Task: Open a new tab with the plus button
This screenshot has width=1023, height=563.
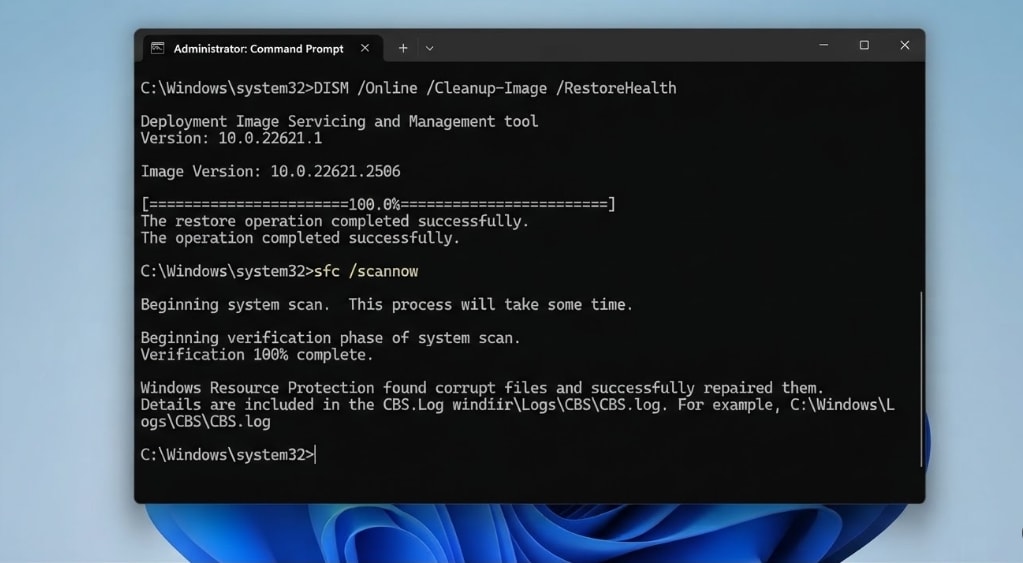Action: tap(403, 48)
